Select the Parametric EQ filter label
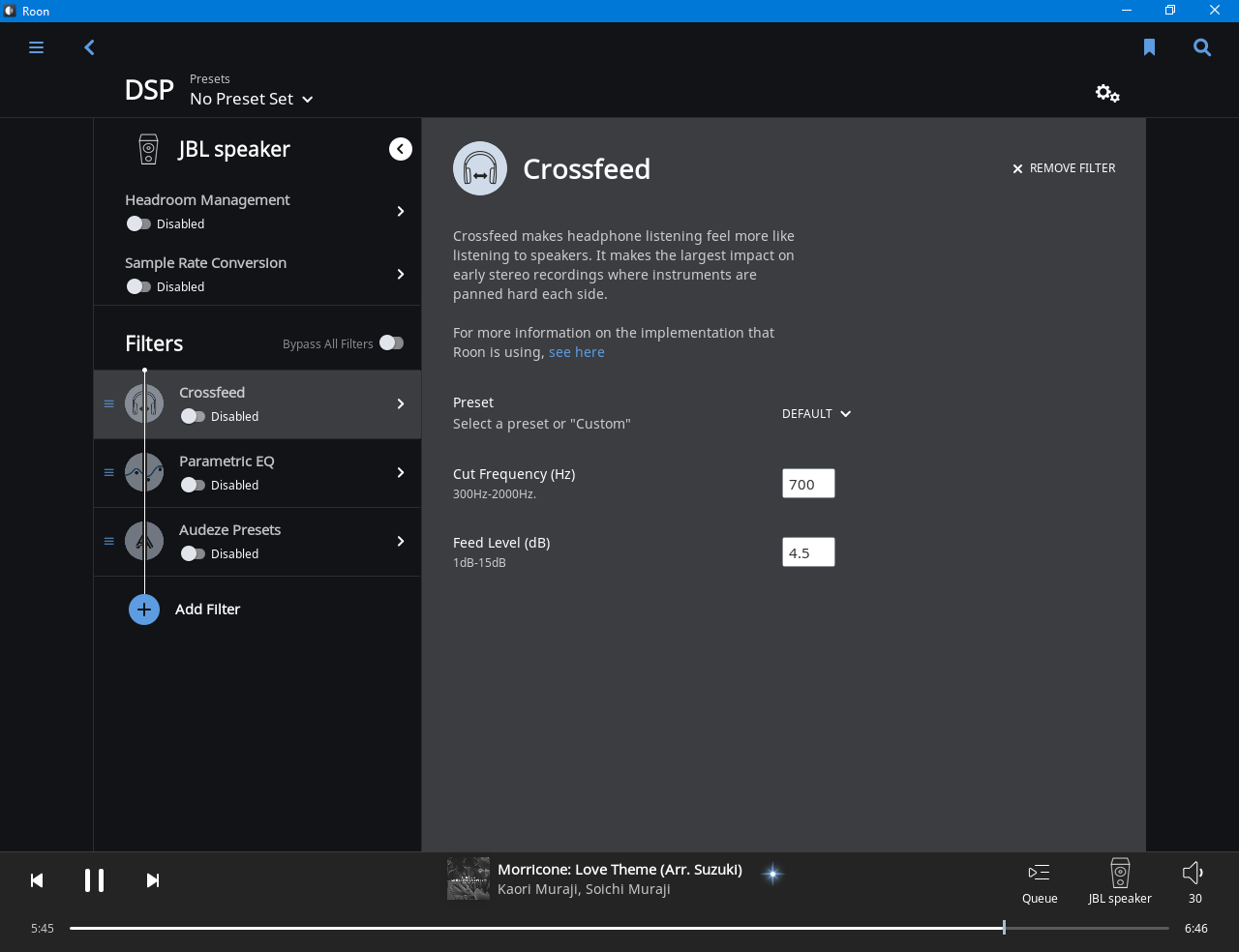The height and width of the screenshot is (952, 1239). coord(227,461)
